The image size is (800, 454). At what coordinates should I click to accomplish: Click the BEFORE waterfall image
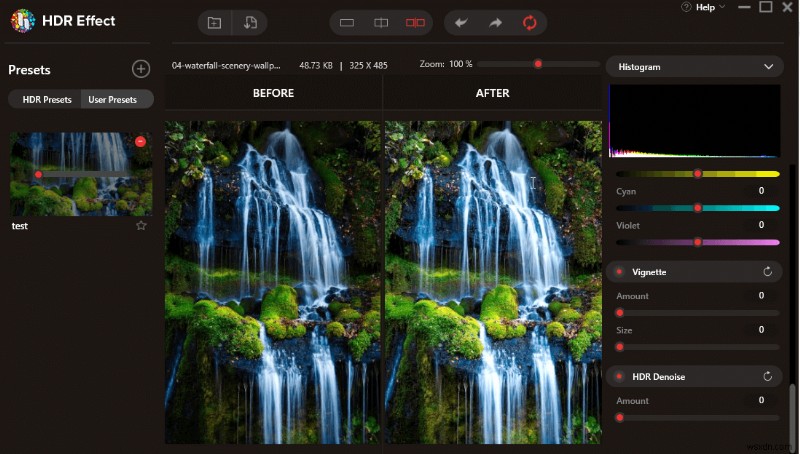pos(272,282)
